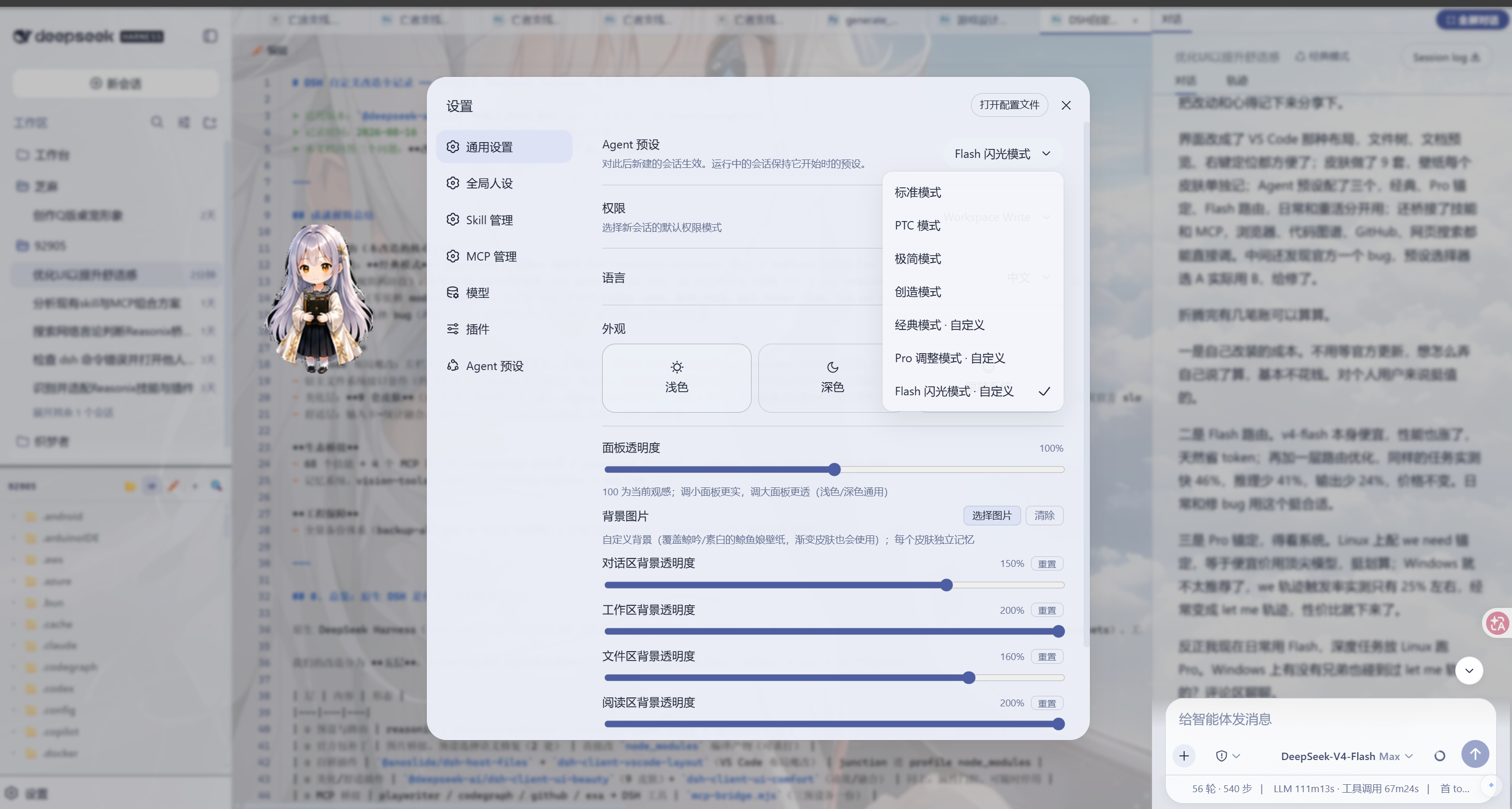Select 创造模式 from the preset list

973,292
